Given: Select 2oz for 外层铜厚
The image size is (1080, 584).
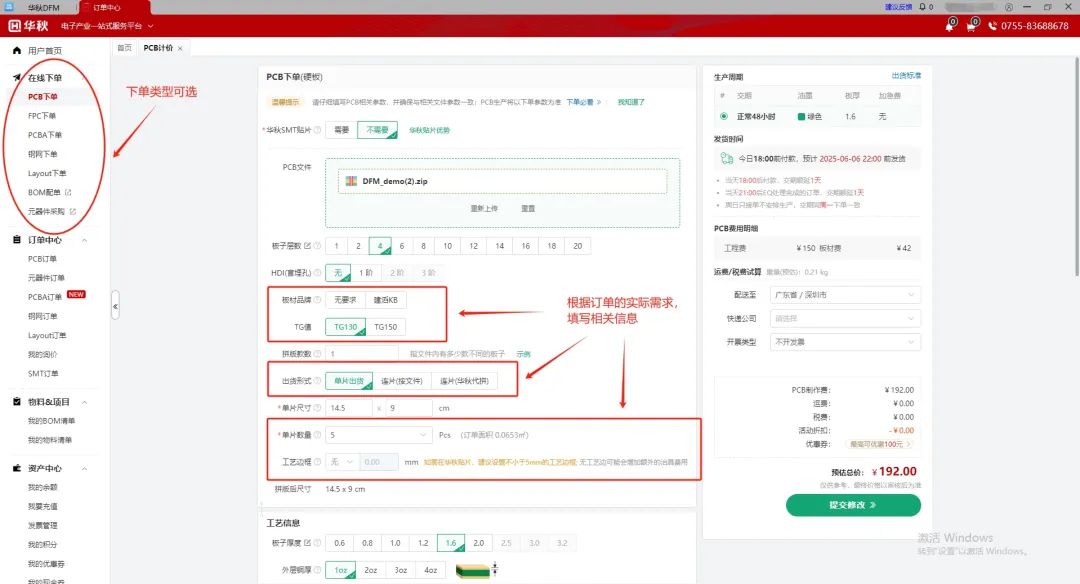Looking at the screenshot, I should (371, 570).
